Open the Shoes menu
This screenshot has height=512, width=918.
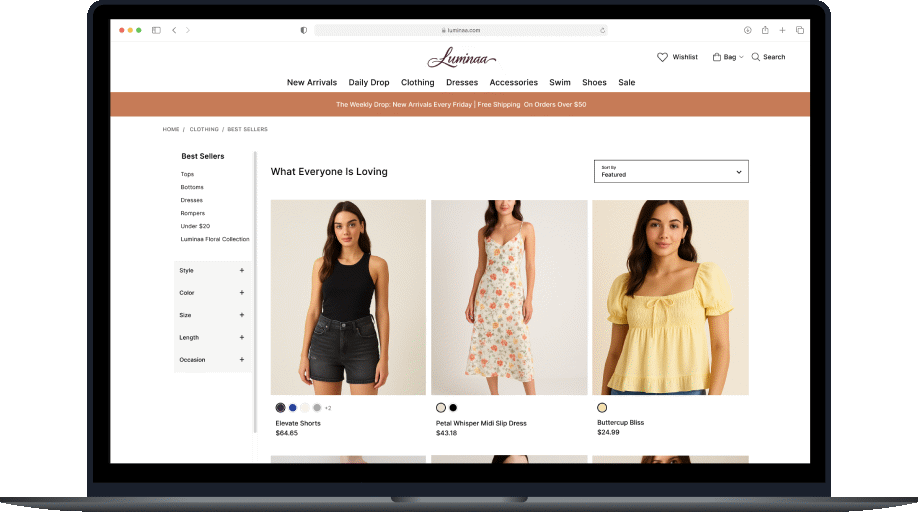(594, 83)
